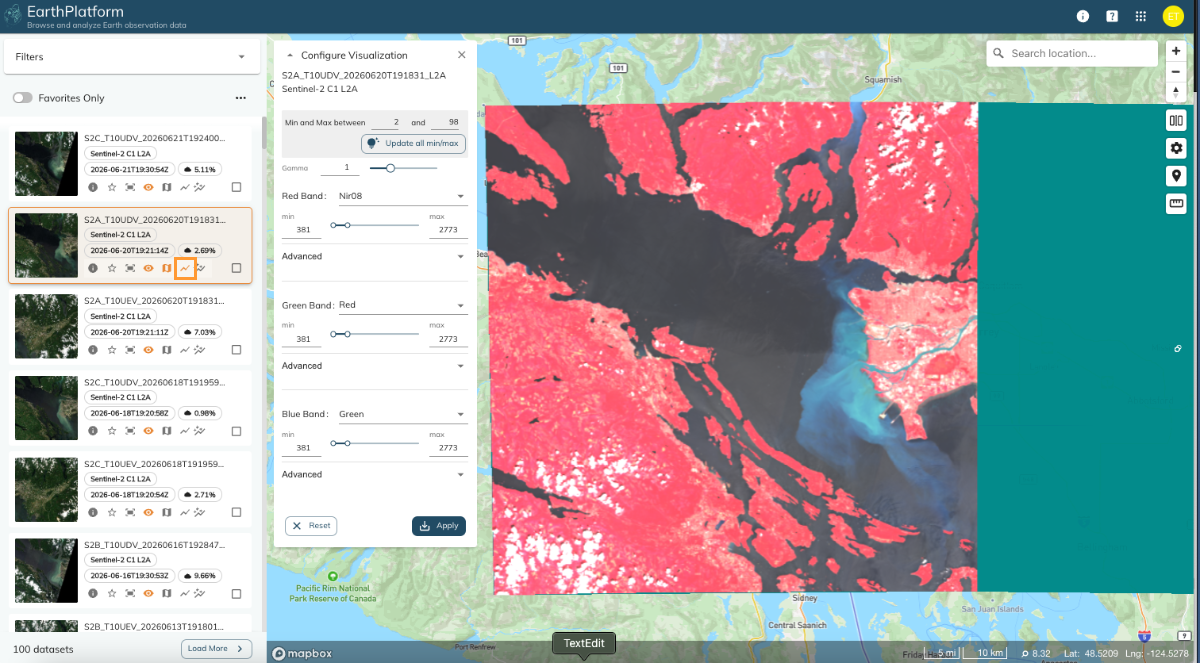Click the Gamma value input field
Viewport: 1200px width, 663px height.
click(x=340, y=168)
